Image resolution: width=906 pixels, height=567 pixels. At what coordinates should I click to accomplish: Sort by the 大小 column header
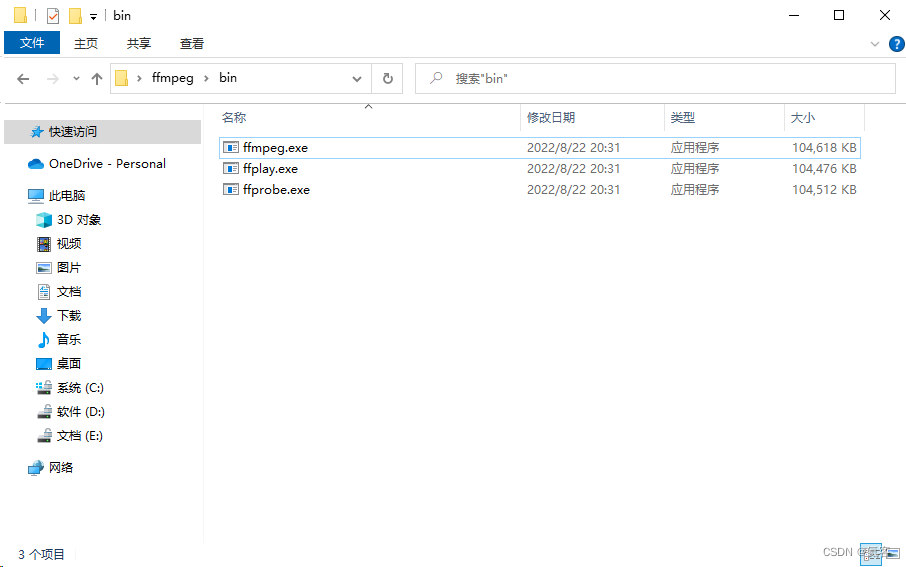point(803,117)
